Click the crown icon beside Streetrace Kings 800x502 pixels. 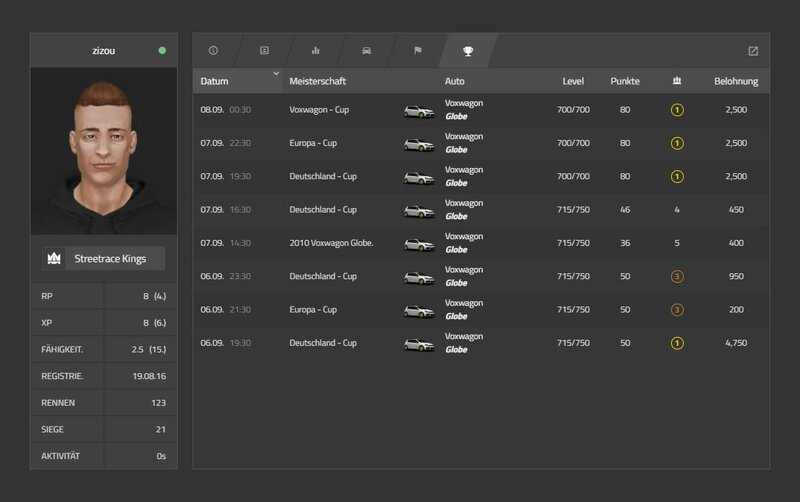pyautogui.click(x=54, y=258)
